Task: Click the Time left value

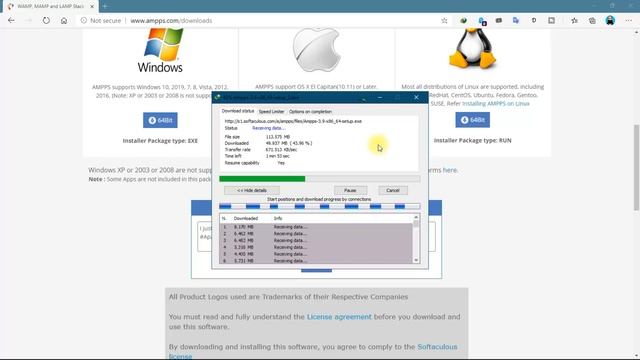Action: point(278,156)
